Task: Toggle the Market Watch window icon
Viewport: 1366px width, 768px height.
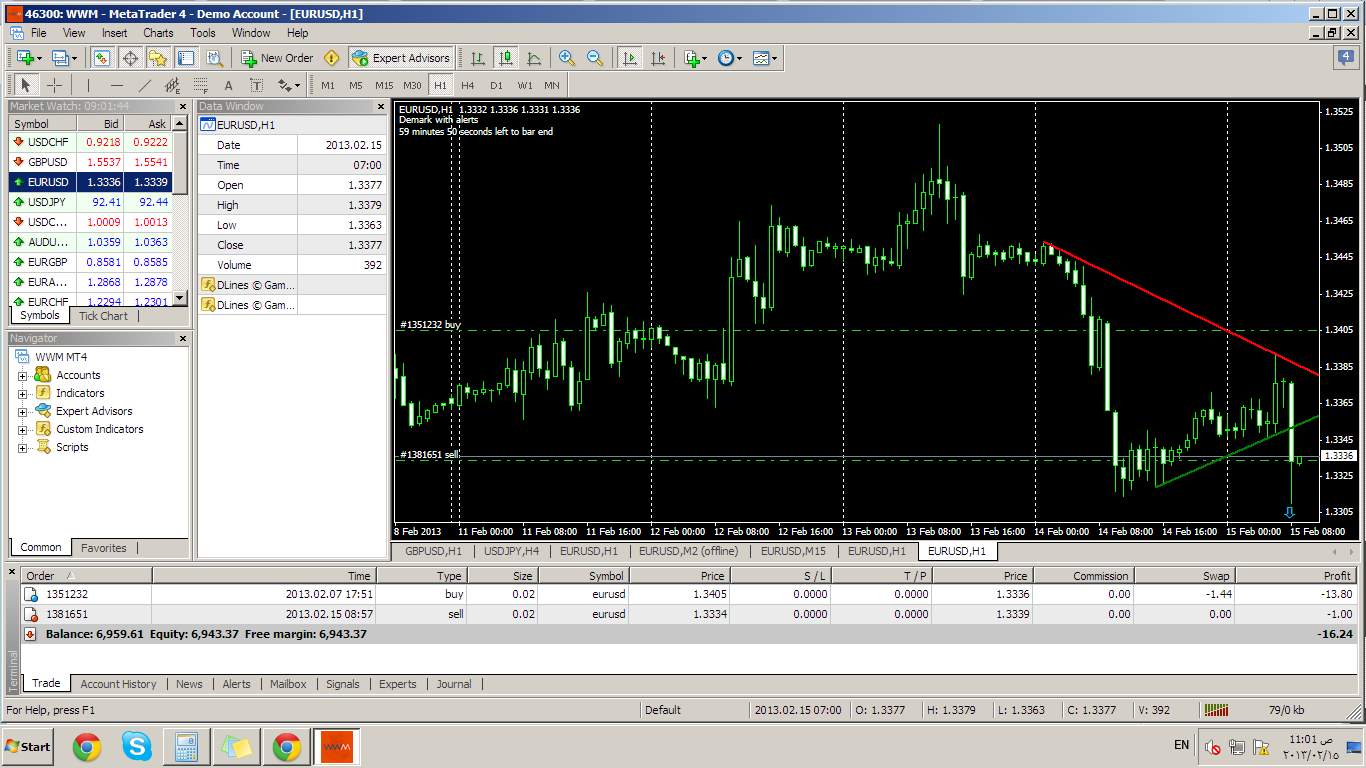Action: [102, 58]
